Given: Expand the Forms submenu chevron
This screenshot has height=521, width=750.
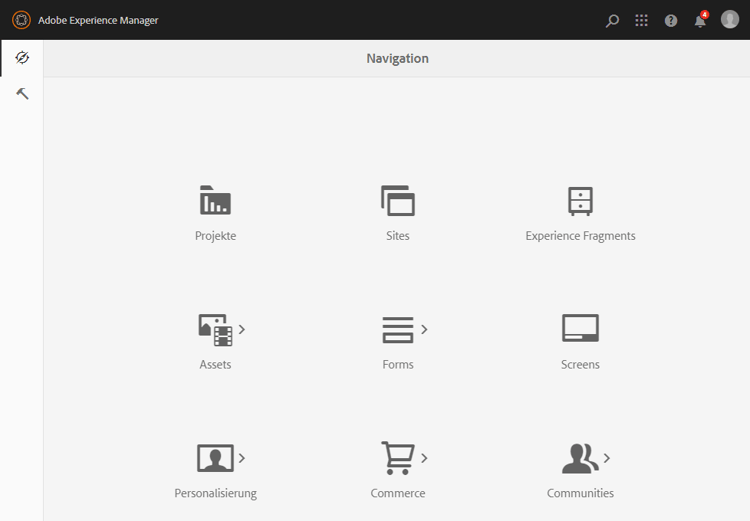Looking at the screenshot, I should (x=424, y=329).
